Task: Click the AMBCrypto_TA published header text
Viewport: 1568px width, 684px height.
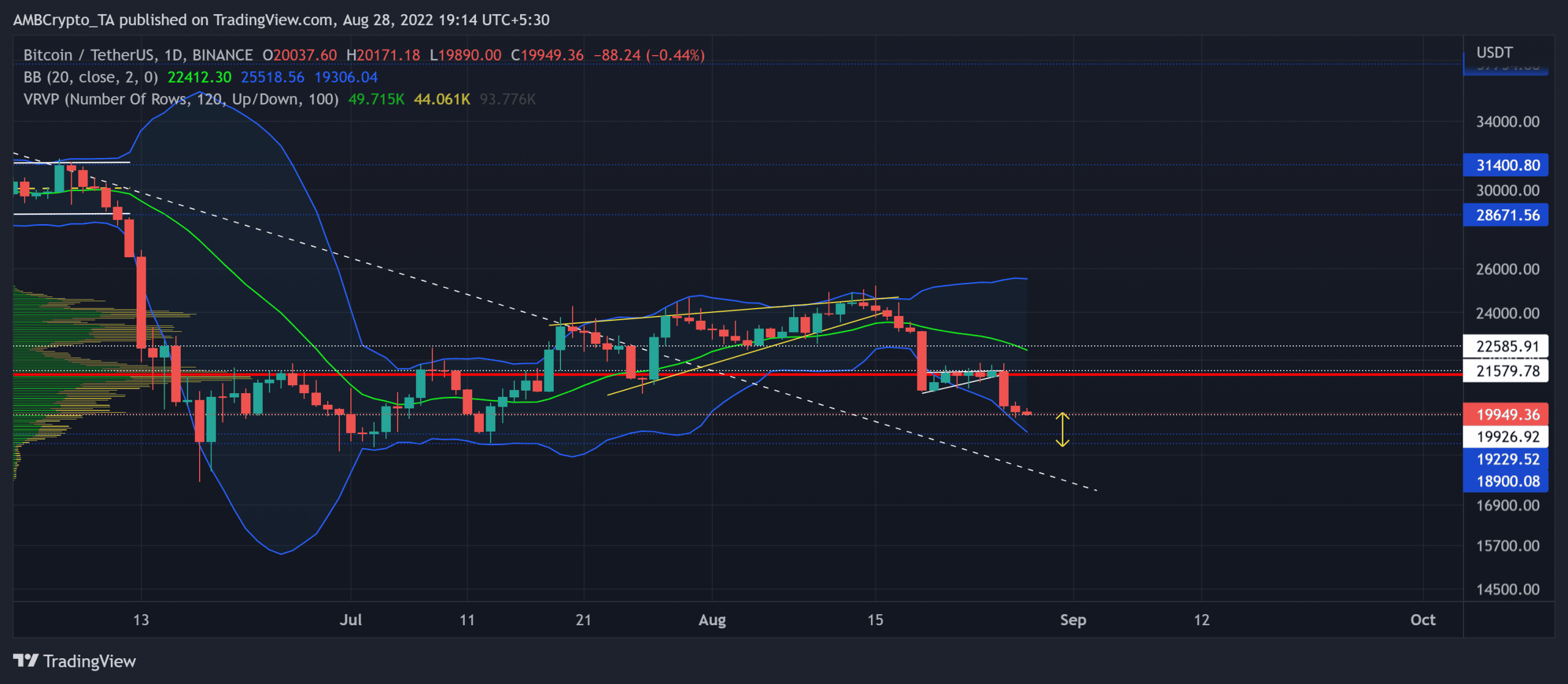Action: [x=281, y=20]
